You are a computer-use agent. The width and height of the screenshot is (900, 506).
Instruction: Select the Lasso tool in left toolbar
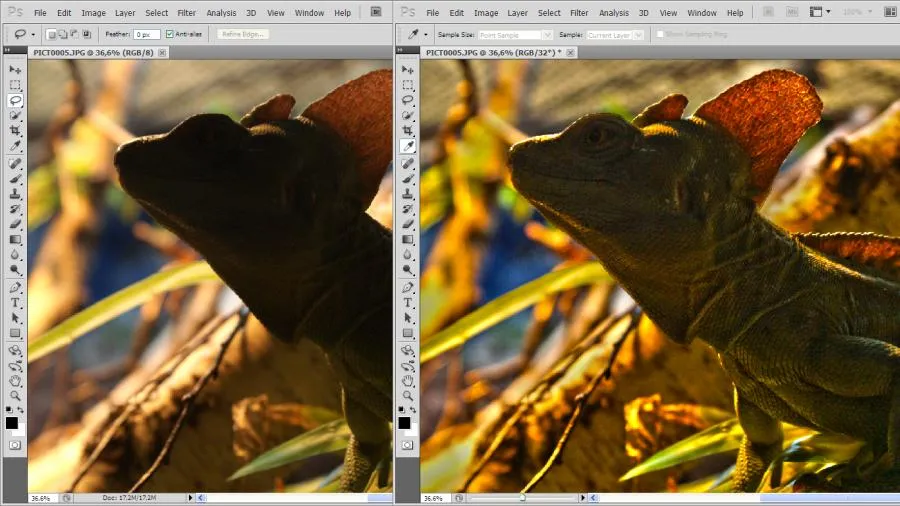click(15, 100)
